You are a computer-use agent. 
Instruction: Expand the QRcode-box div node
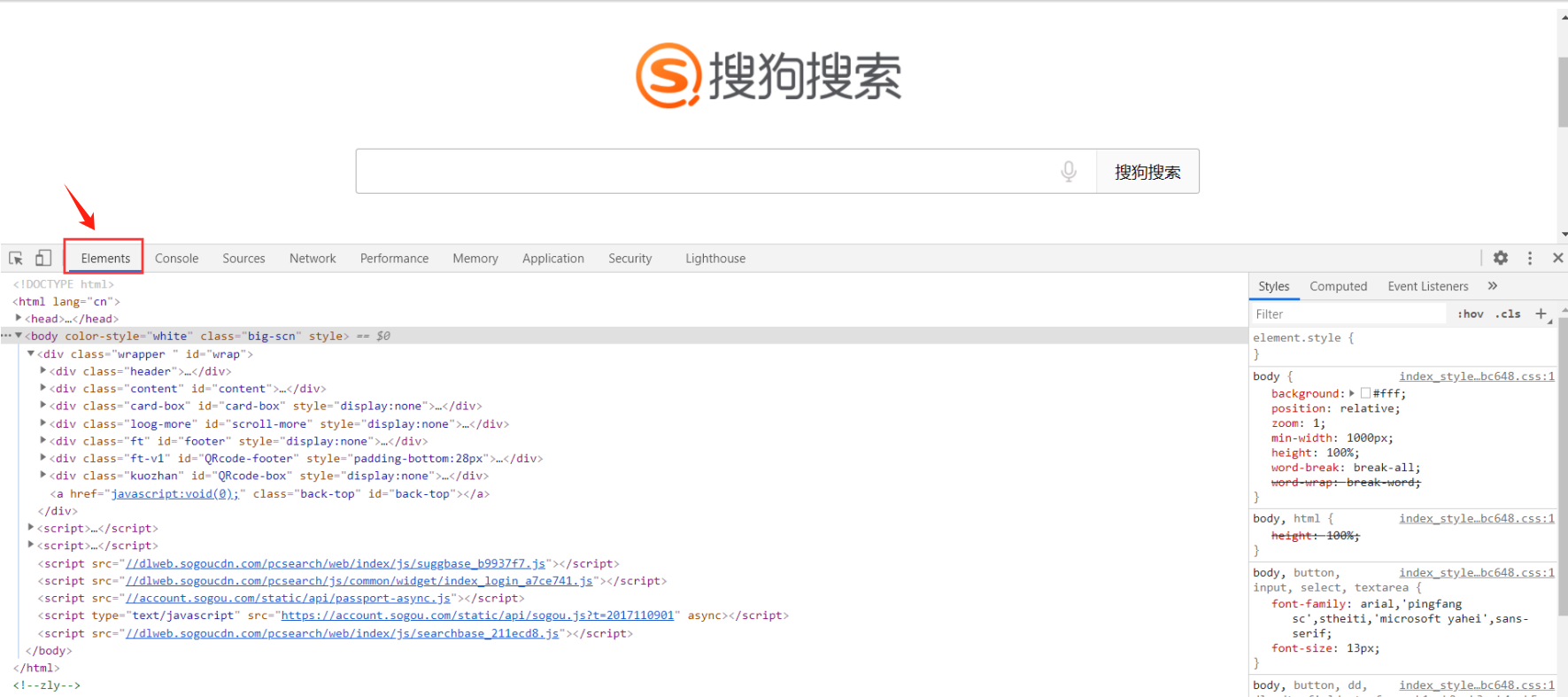point(43,476)
